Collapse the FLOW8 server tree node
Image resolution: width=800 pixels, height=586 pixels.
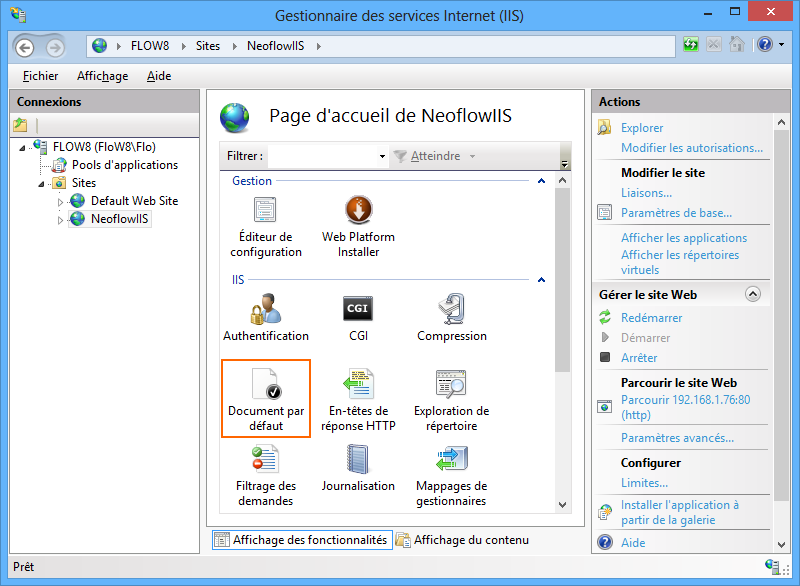(x=22, y=148)
